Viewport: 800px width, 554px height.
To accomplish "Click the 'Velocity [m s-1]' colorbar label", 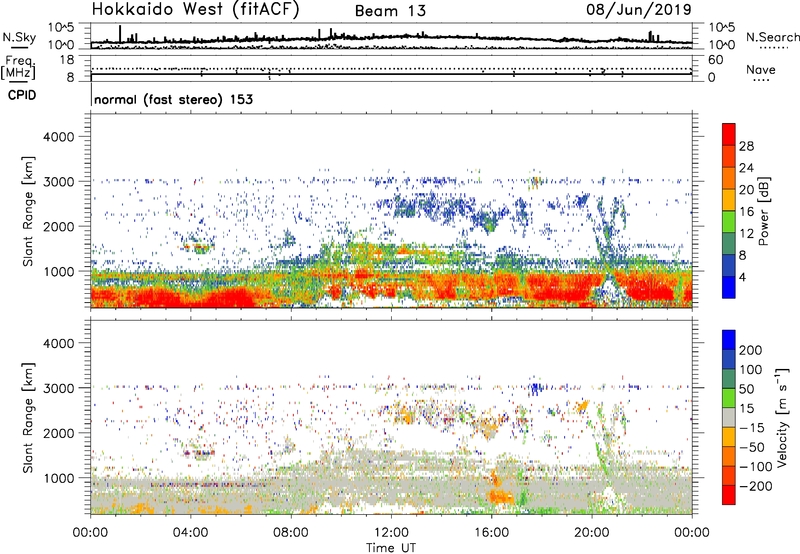I will 781,417.
